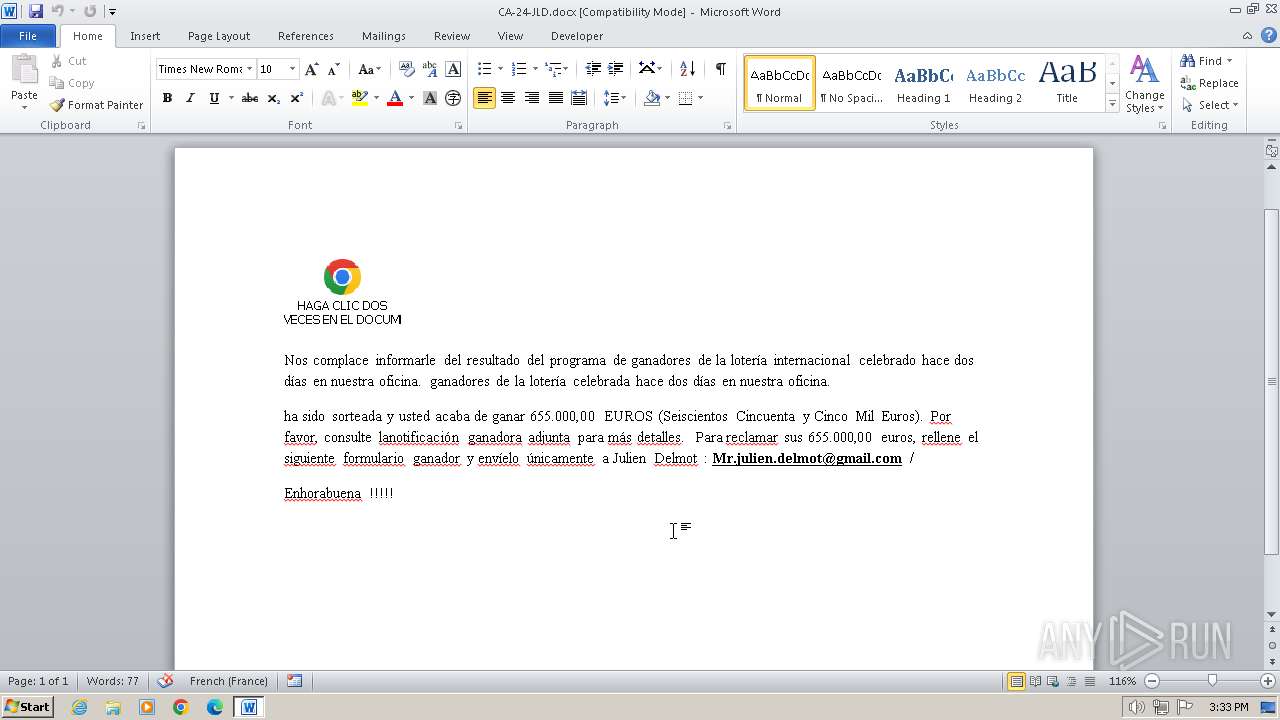Sort the selected text

tap(687, 69)
